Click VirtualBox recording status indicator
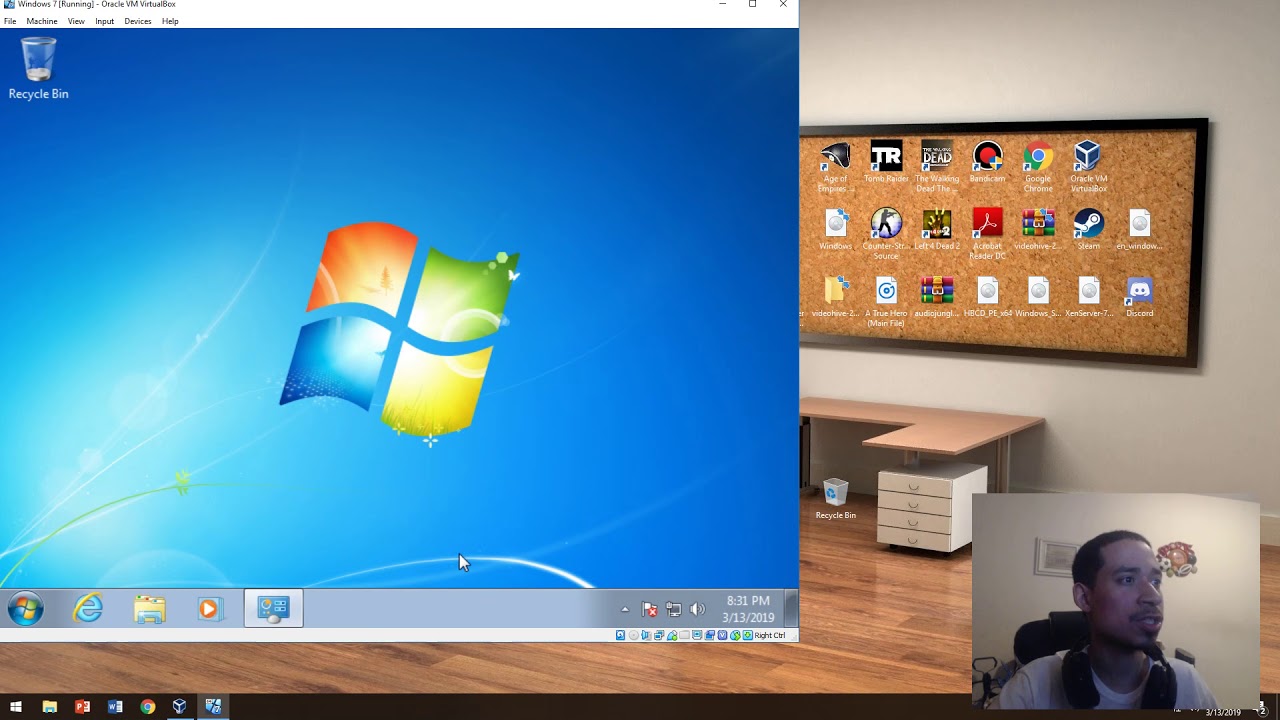The height and width of the screenshot is (720, 1280). [x=710, y=635]
